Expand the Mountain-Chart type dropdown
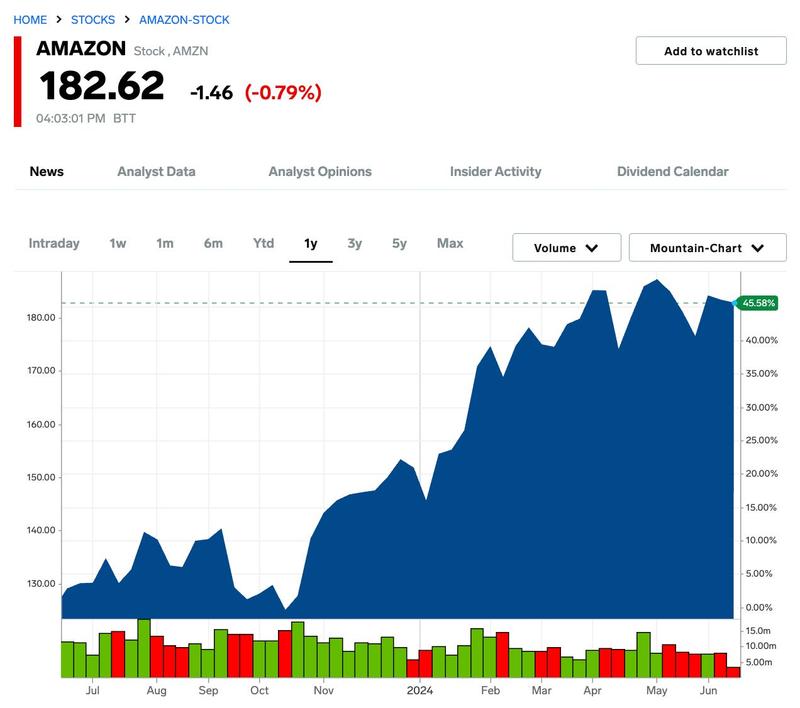 [x=707, y=248]
